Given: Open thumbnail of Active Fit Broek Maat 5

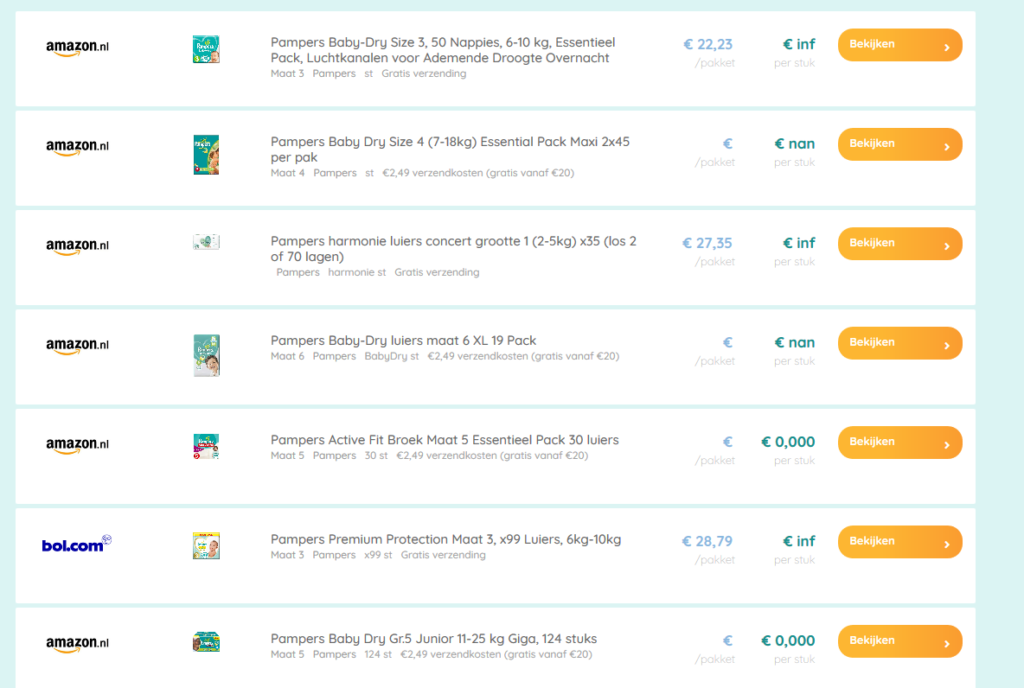Looking at the screenshot, I should [x=206, y=446].
